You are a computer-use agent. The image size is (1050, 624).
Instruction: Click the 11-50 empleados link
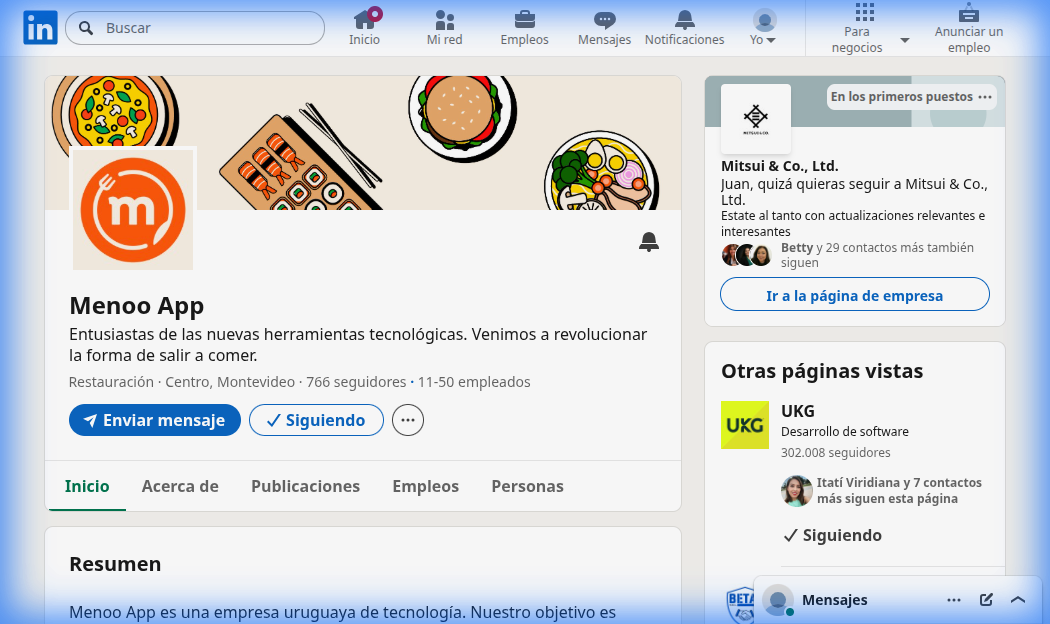tap(474, 382)
